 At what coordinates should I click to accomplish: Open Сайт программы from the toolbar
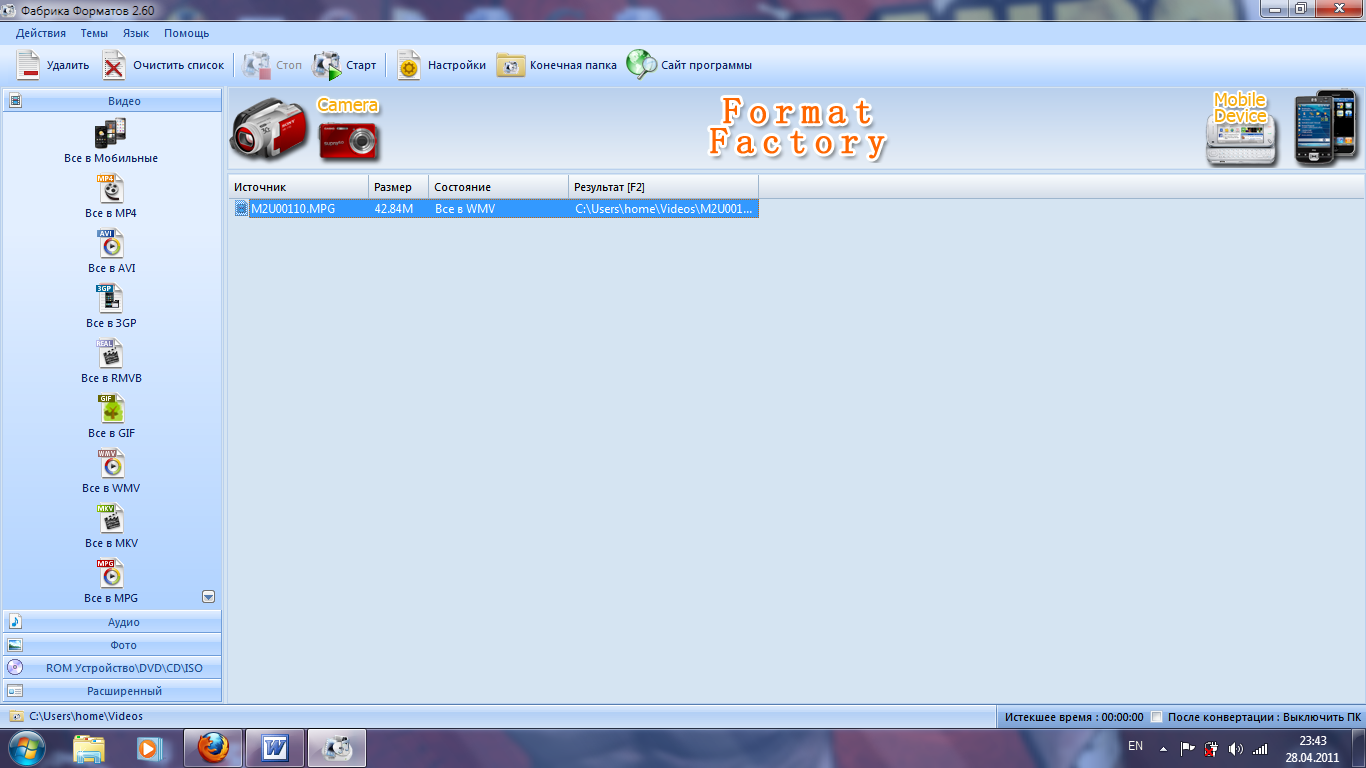(x=689, y=65)
